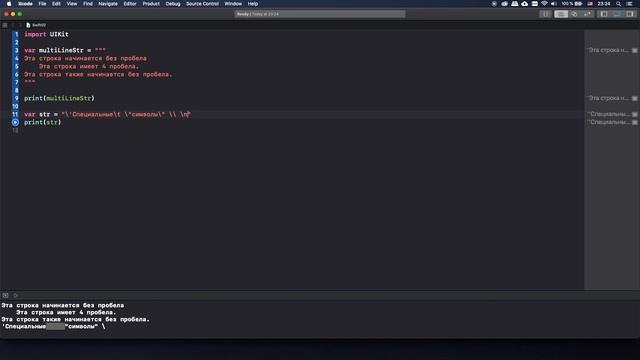Show inline result for print(multiLineStr) line

(x=635, y=98)
